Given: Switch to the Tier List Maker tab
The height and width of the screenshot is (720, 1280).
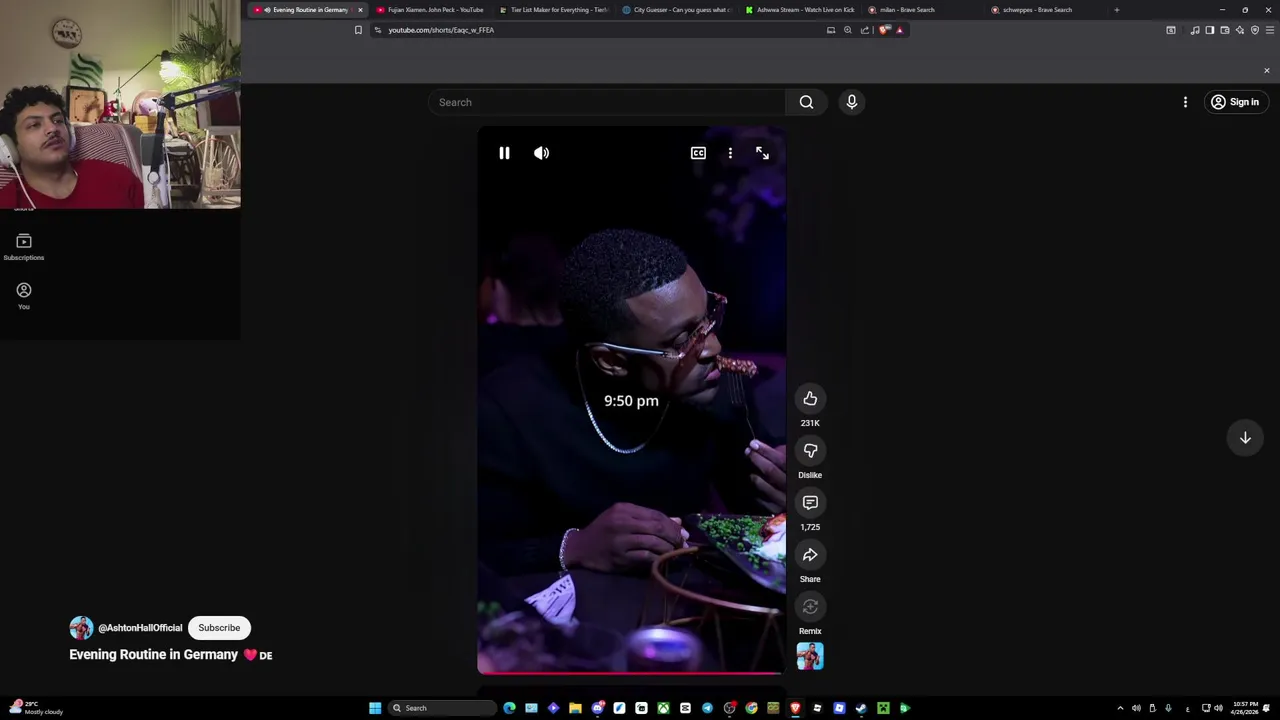Looking at the screenshot, I should [553, 10].
